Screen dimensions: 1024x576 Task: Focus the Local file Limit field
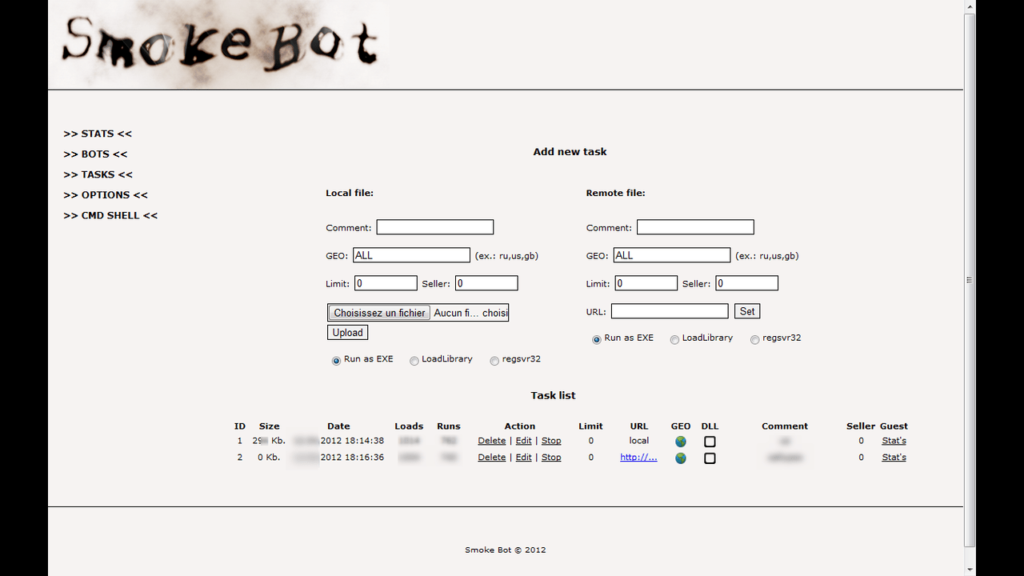[x=386, y=283]
